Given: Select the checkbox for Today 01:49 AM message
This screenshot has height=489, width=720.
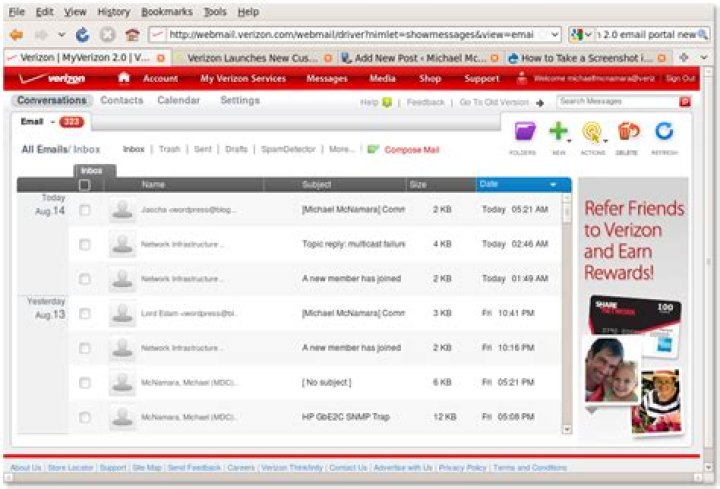Looking at the screenshot, I should coord(84,279).
